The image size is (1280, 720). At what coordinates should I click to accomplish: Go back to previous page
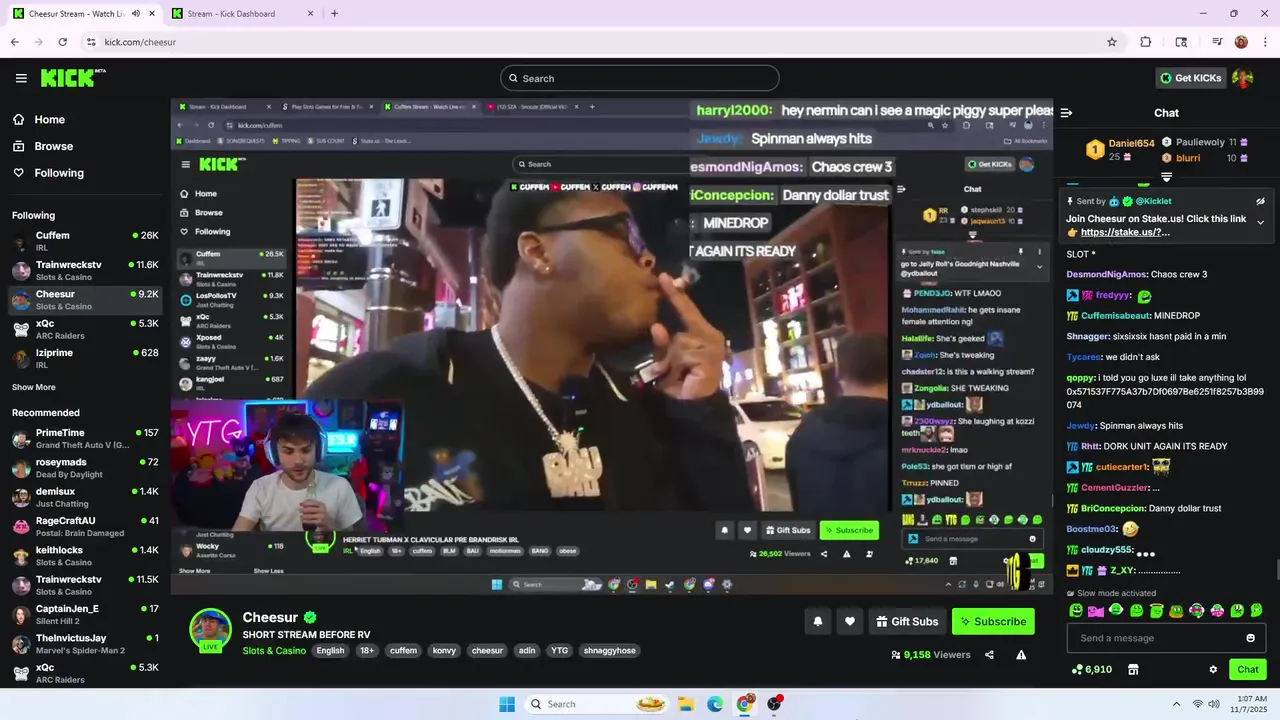click(x=14, y=42)
